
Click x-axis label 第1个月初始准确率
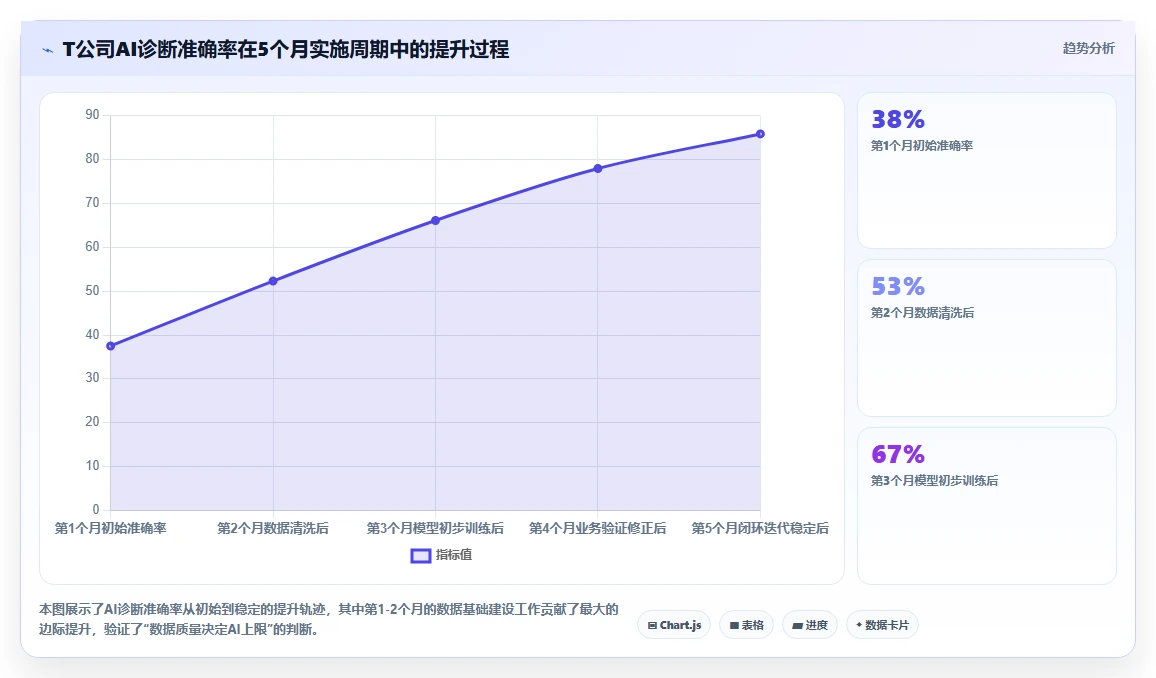[x=111, y=528]
